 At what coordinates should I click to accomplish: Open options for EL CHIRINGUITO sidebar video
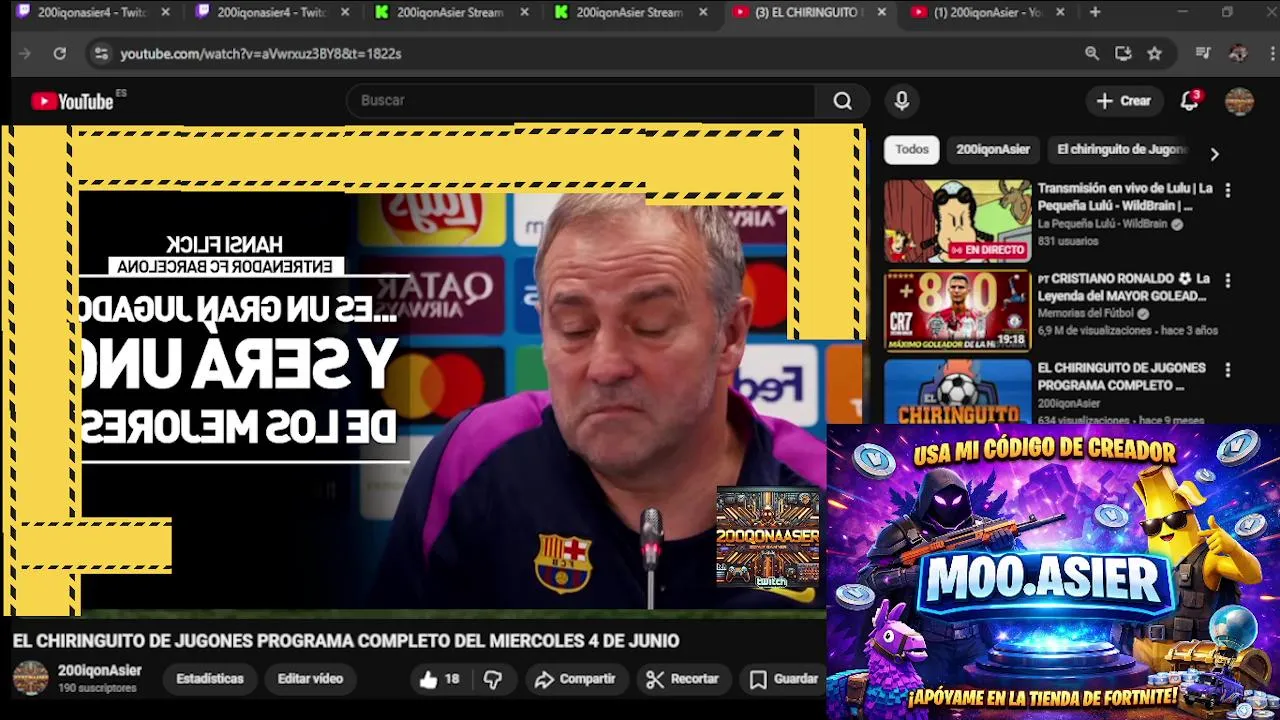tap(1227, 370)
